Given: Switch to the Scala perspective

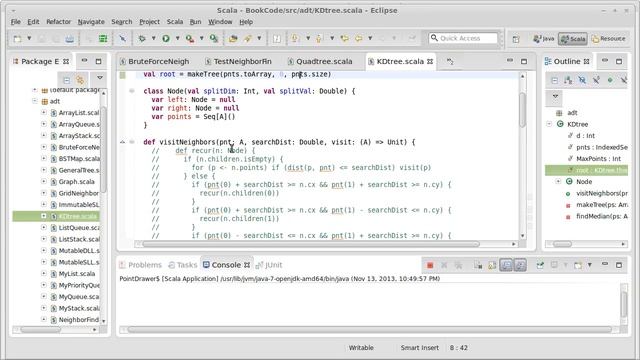Looking at the screenshot, I should tap(573, 39).
